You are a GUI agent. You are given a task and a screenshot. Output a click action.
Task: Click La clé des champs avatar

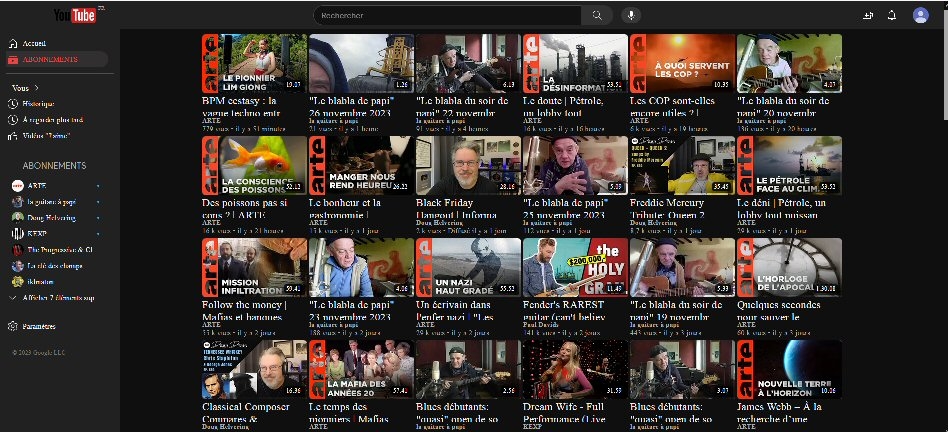(x=18, y=266)
